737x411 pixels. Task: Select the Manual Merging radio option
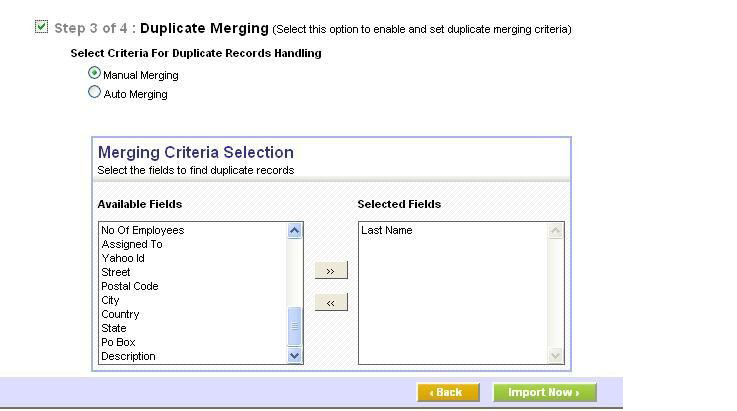(95, 73)
